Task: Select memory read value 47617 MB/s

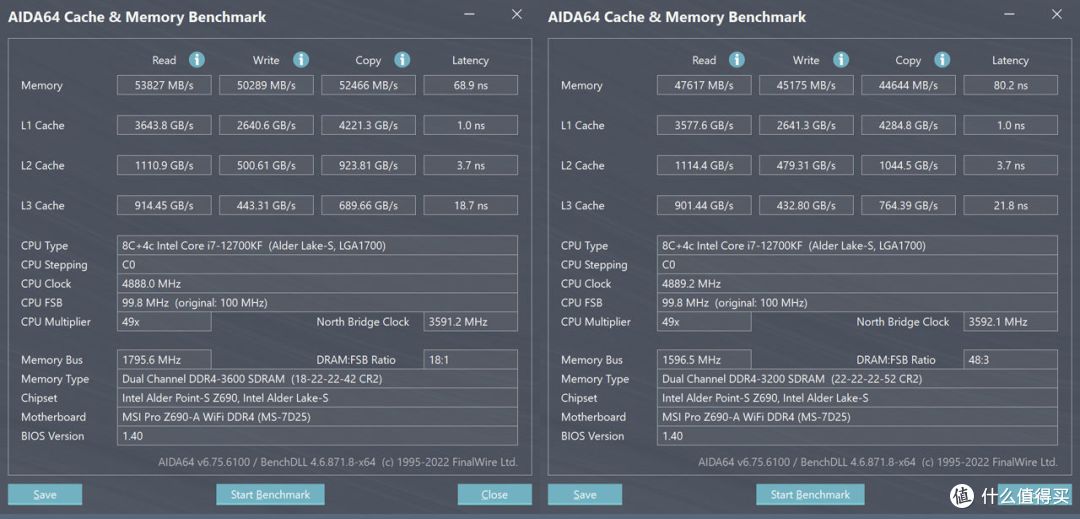Action: pyautogui.click(x=704, y=85)
